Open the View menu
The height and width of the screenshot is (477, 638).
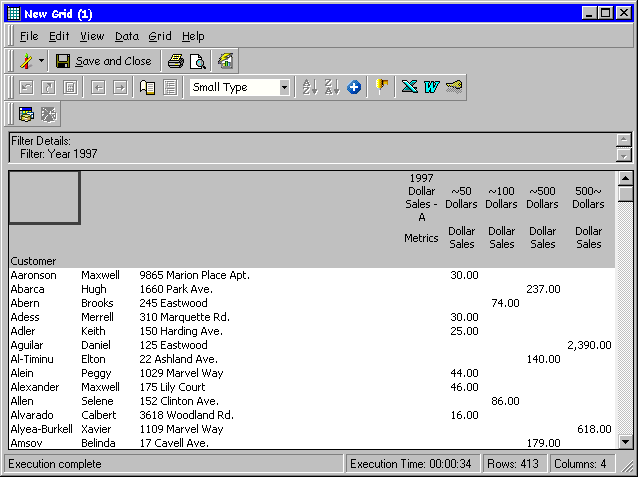(92, 37)
